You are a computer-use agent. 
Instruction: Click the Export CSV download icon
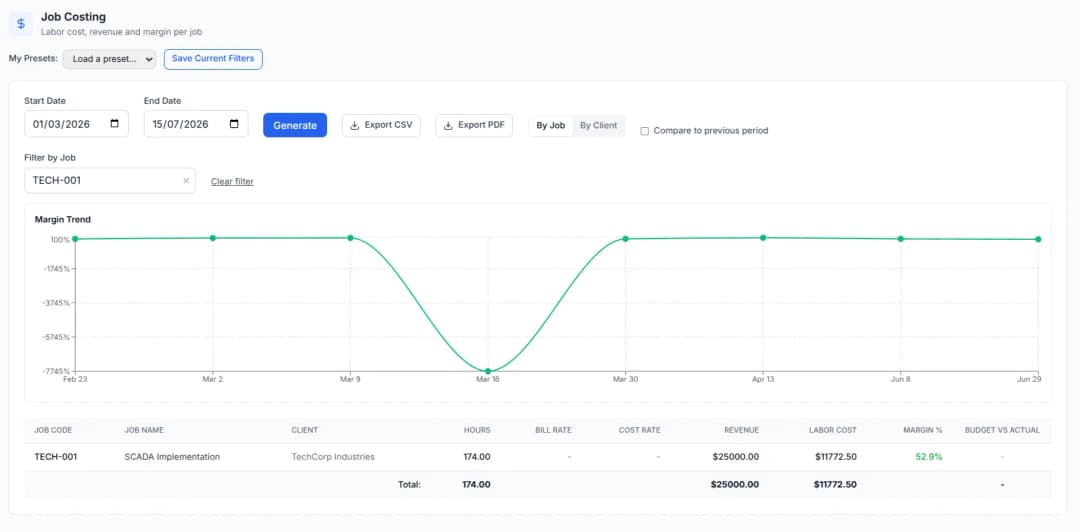pyautogui.click(x=355, y=125)
